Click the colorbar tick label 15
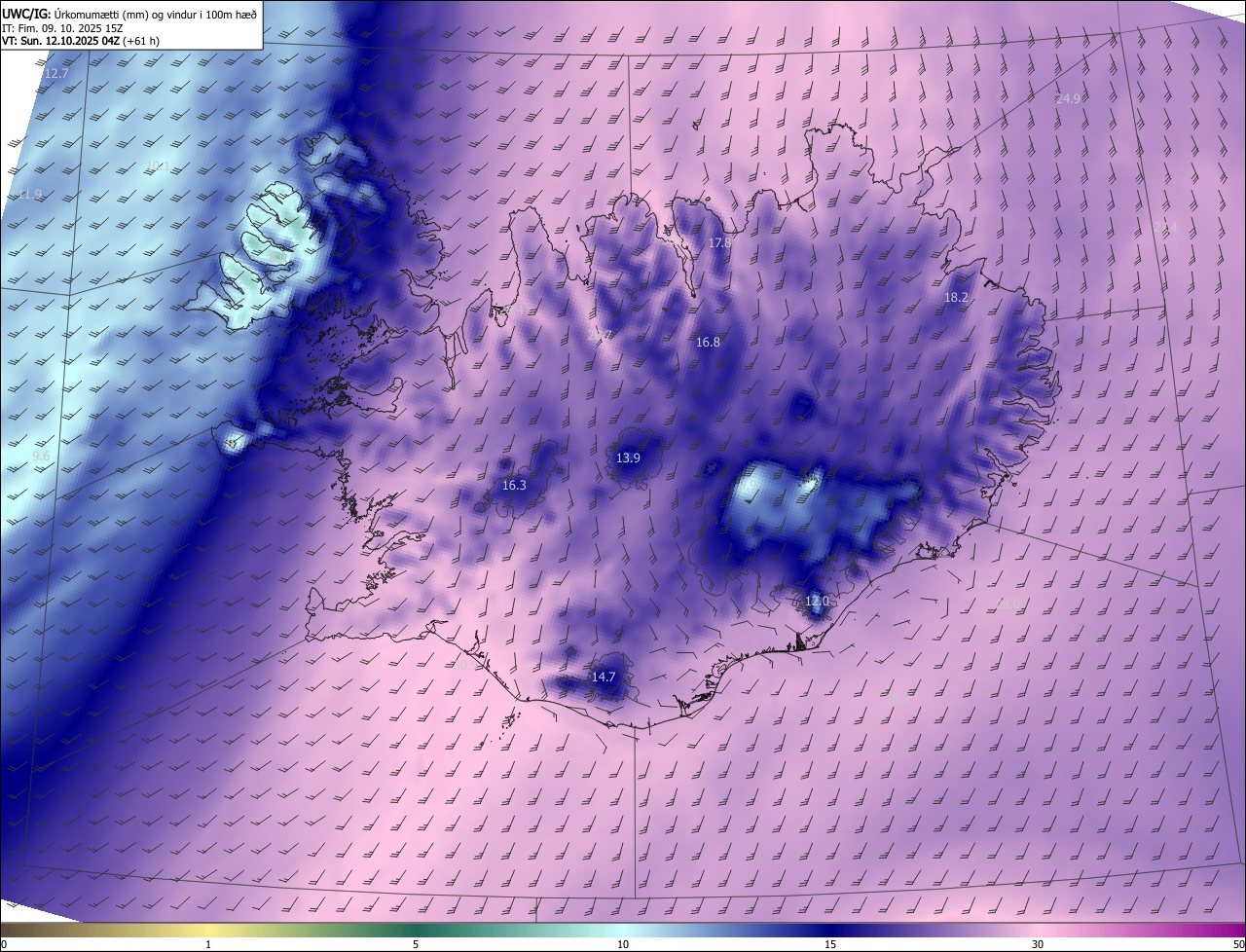Viewport: 1246px width, 952px height. point(830,944)
